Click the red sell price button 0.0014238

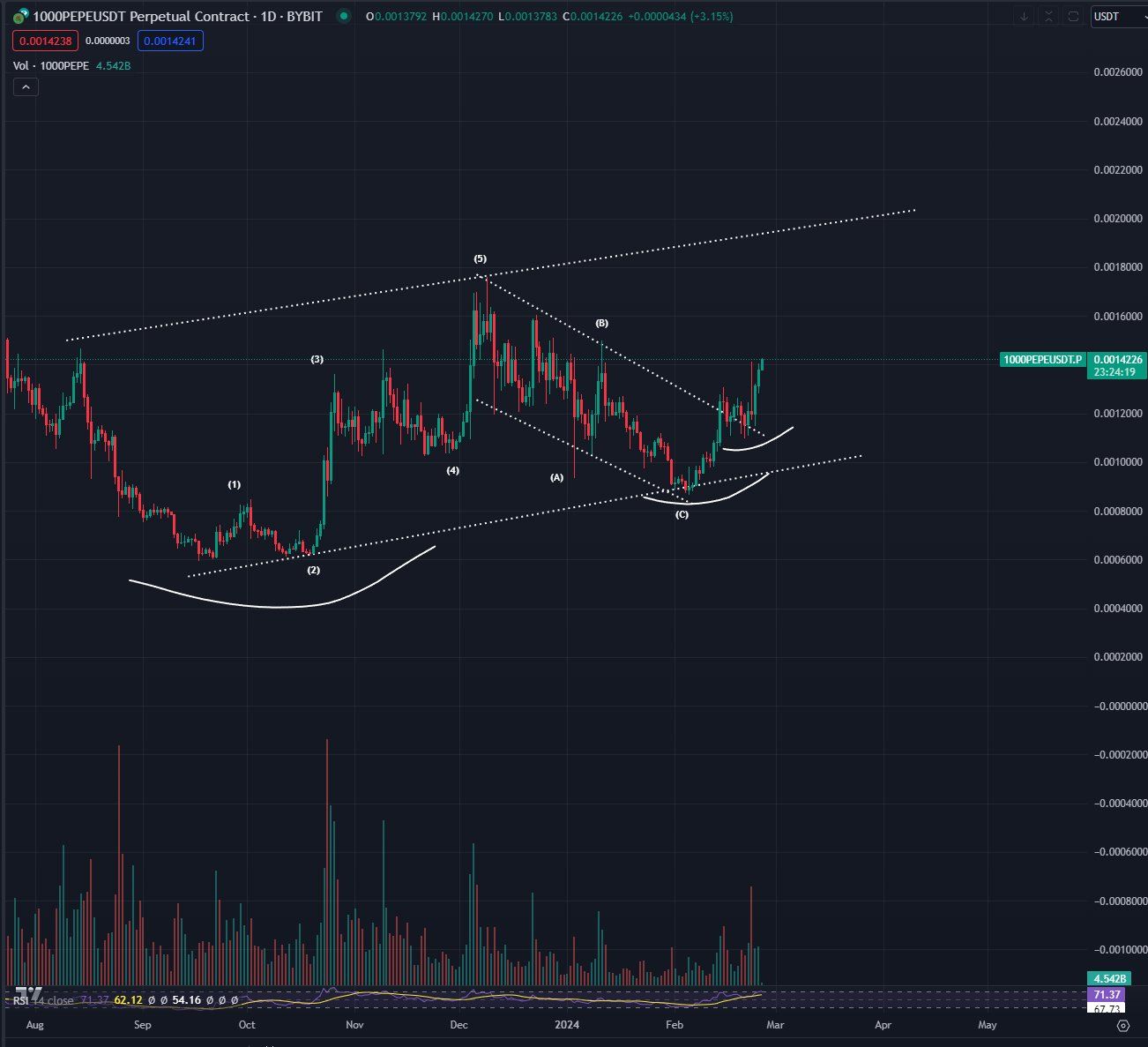[44, 40]
